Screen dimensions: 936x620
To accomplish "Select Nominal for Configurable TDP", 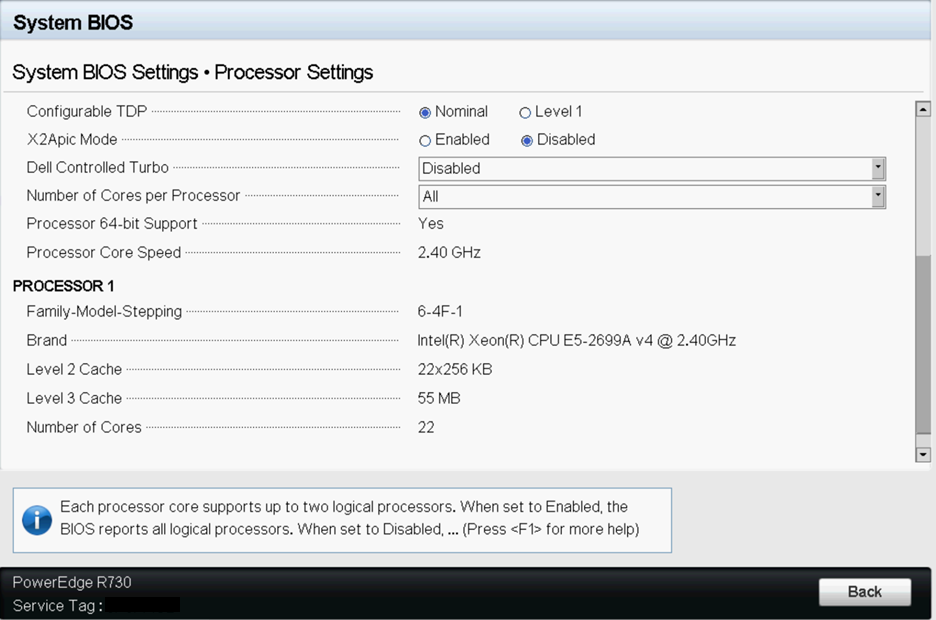I will point(425,112).
